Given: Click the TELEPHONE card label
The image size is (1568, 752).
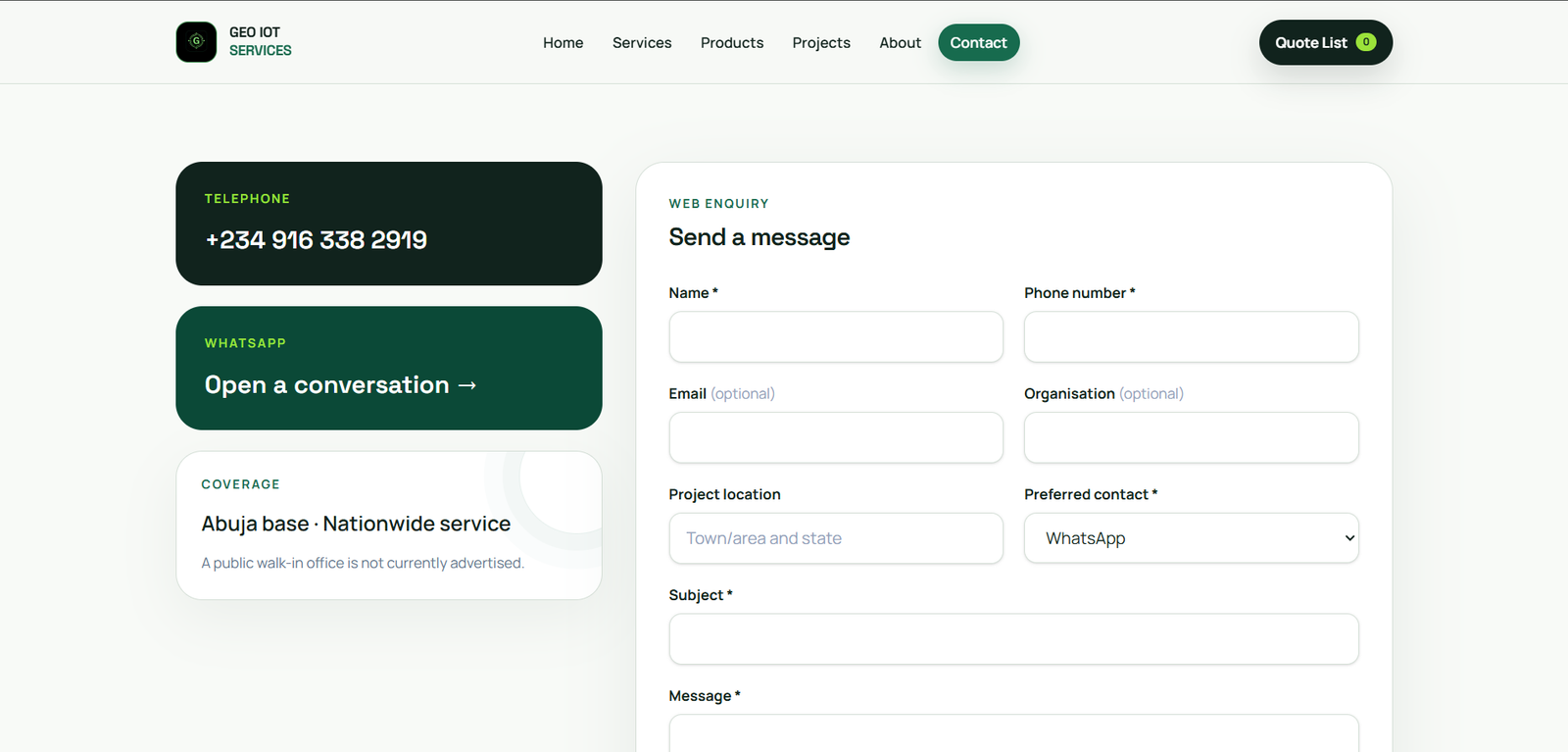Looking at the screenshot, I should [247, 199].
